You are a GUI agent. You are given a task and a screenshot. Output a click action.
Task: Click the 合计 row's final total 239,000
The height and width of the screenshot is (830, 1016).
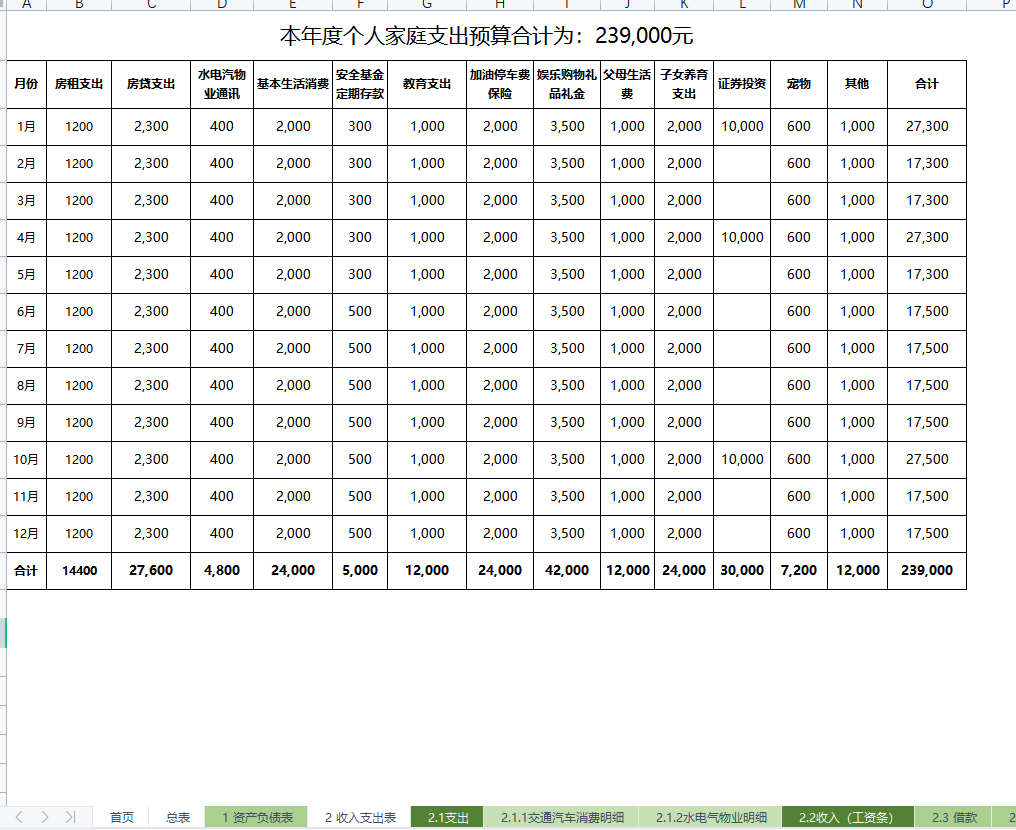[x=926, y=571]
